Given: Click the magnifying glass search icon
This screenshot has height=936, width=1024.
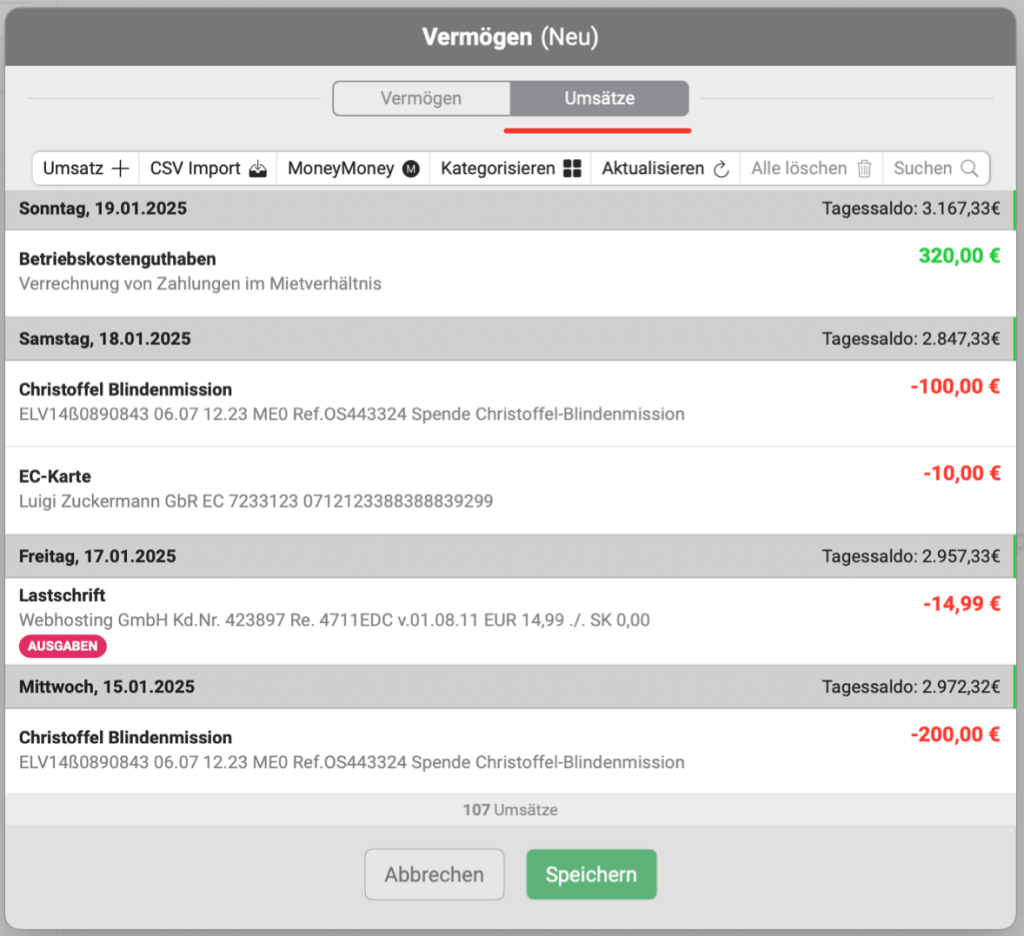Looking at the screenshot, I should click(x=969, y=169).
